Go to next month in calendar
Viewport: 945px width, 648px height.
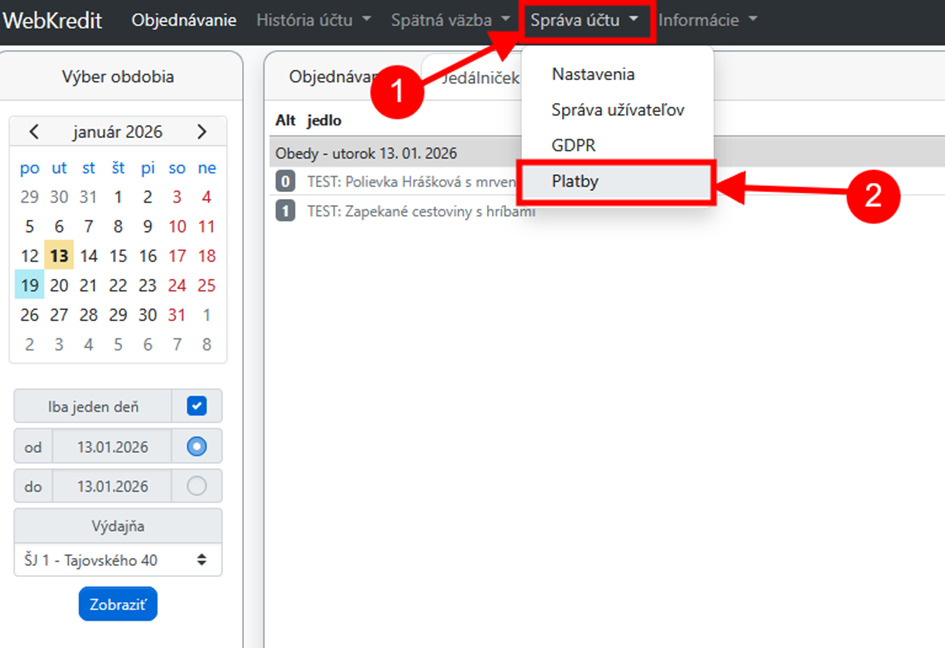tap(202, 132)
